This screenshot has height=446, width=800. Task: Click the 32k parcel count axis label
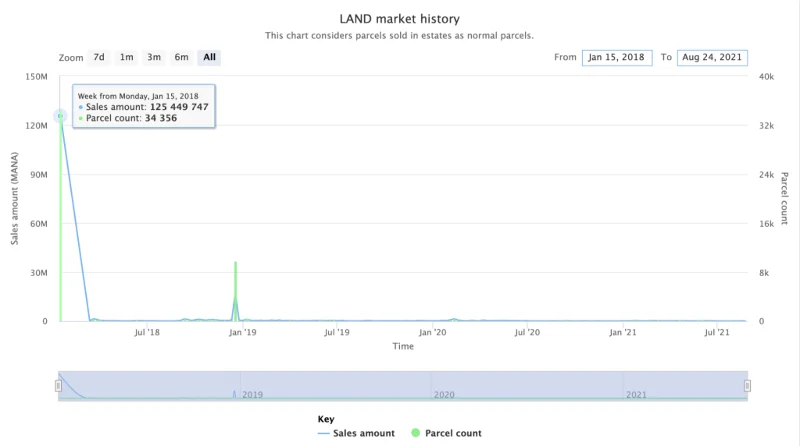766,126
